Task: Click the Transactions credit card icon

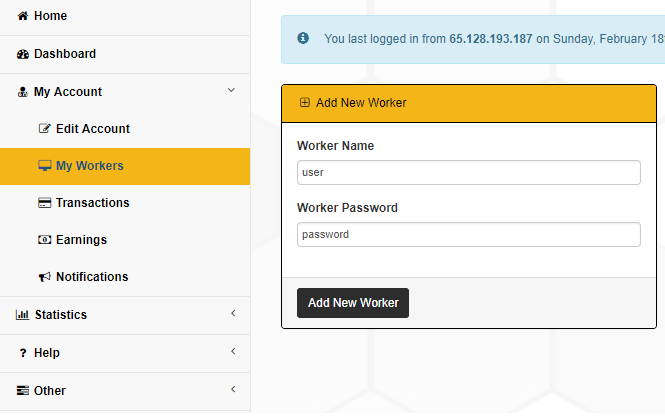Action: [x=44, y=203]
